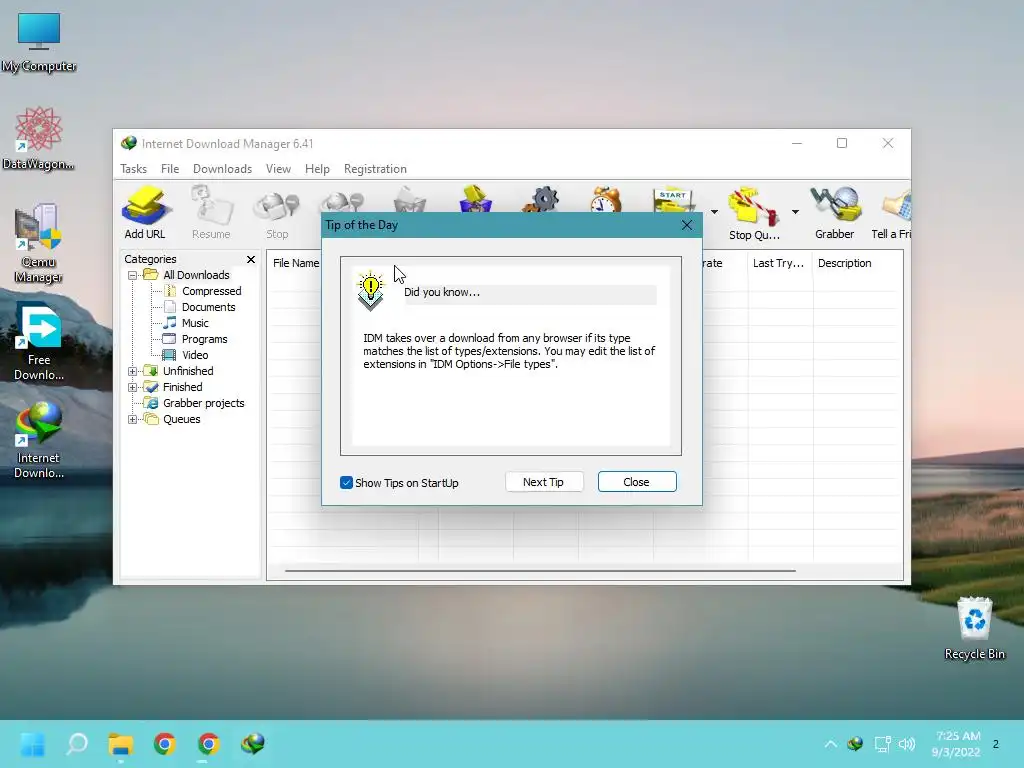The height and width of the screenshot is (768, 1024).
Task: Sort by the Last Try column header
Action: [x=780, y=263]
